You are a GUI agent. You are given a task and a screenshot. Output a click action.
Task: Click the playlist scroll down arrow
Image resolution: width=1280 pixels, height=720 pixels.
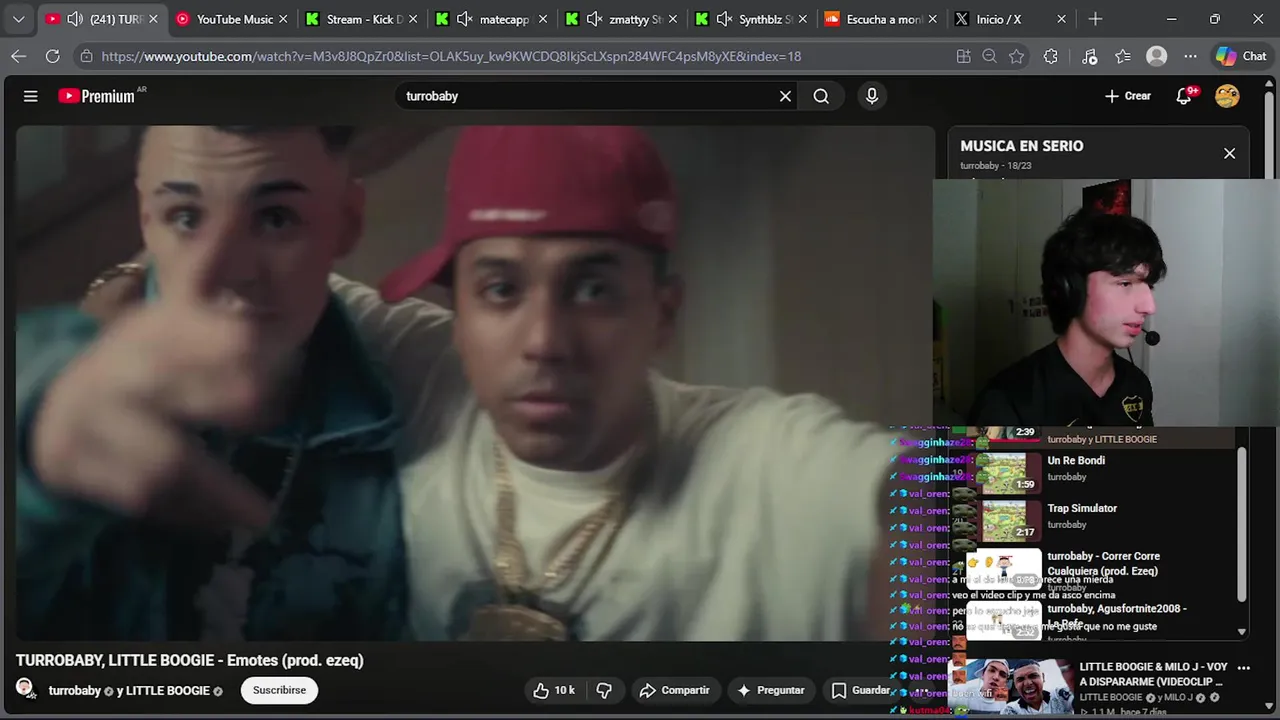(x=1242, y=632)
